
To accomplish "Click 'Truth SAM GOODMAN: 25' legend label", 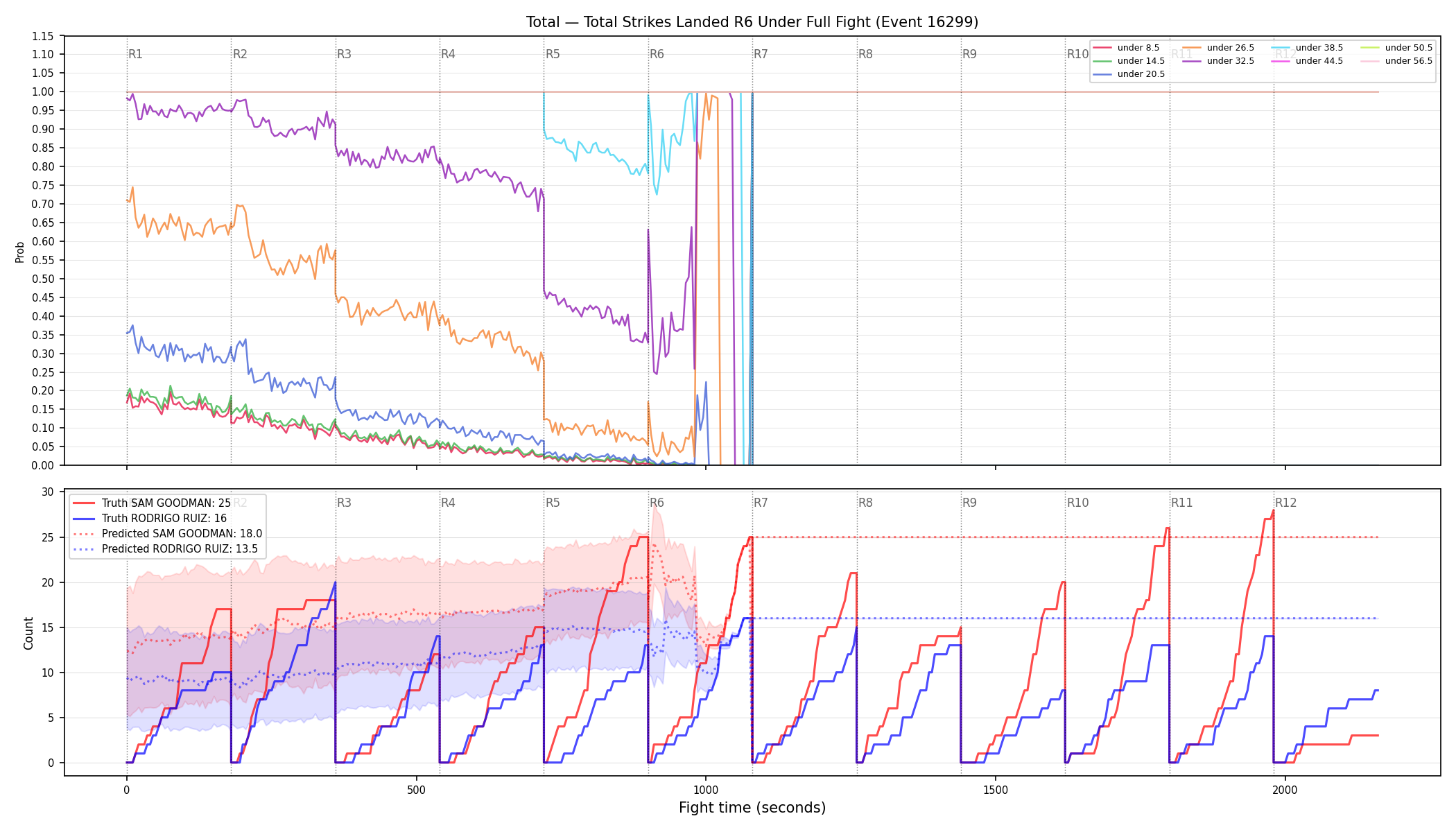I will [x=166, y=503].
